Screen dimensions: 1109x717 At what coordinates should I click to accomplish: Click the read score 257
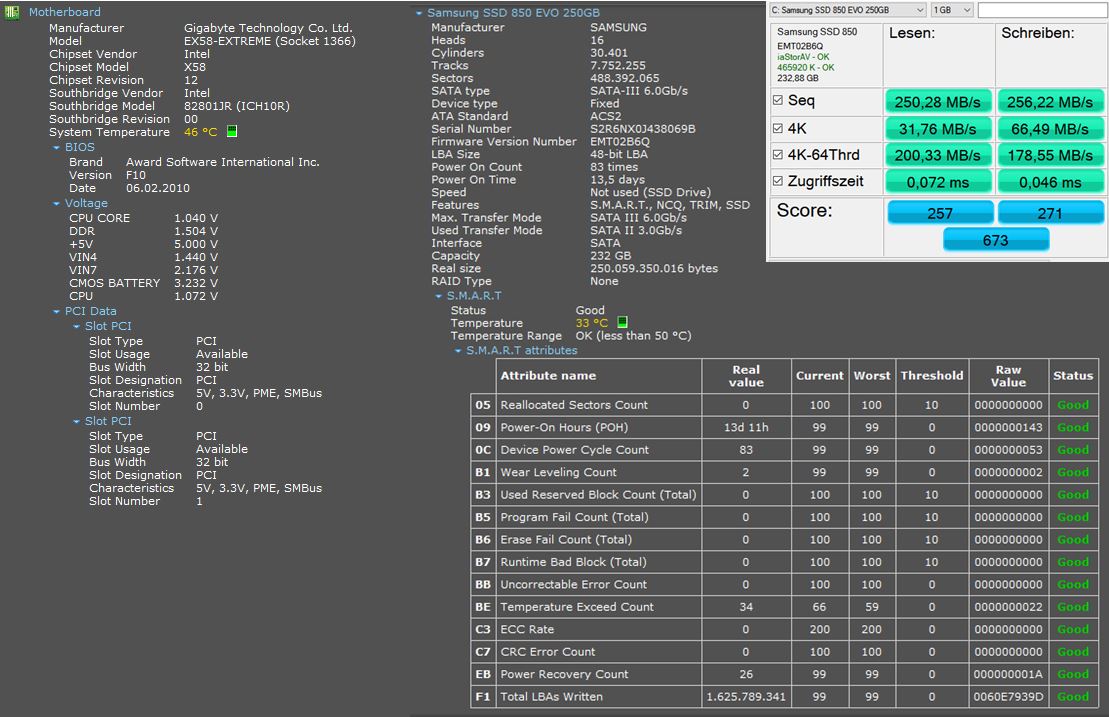click(x=940, y=213)
